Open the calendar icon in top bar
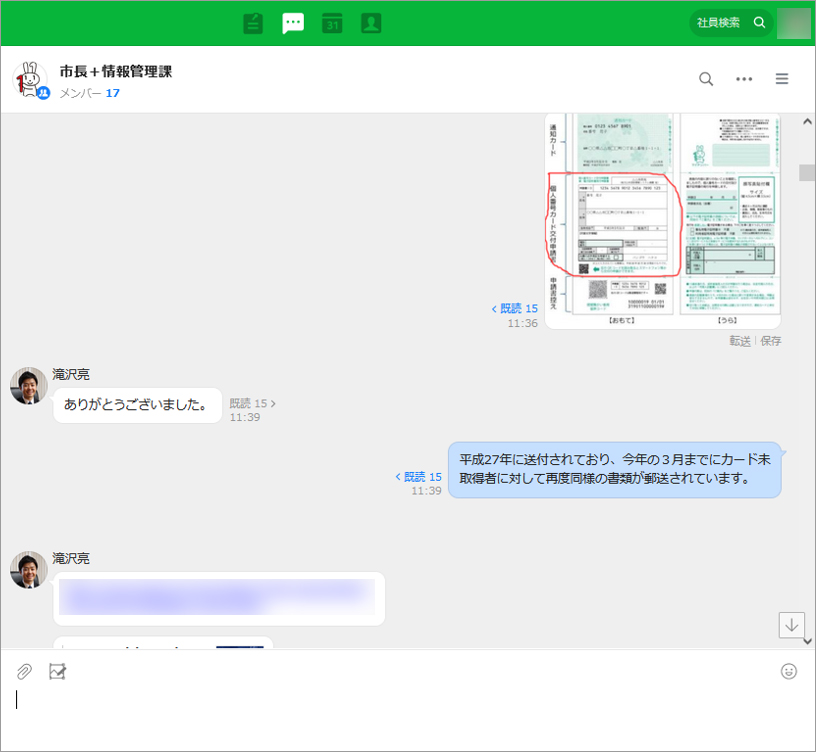This screenshot has width=816, height=752. click(x=332, y=23)
